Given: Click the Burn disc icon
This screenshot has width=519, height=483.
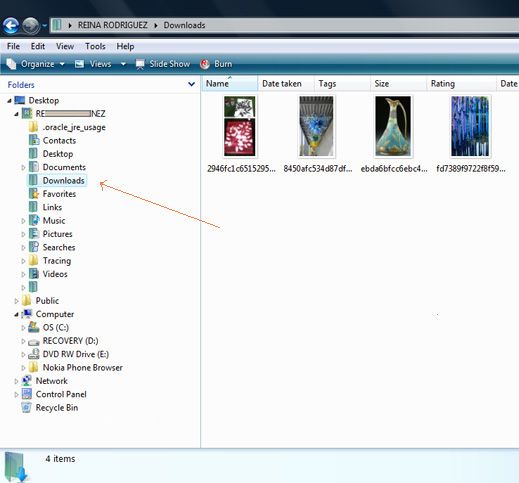Looking at the screenshot, I should click(x=205, y=64).
